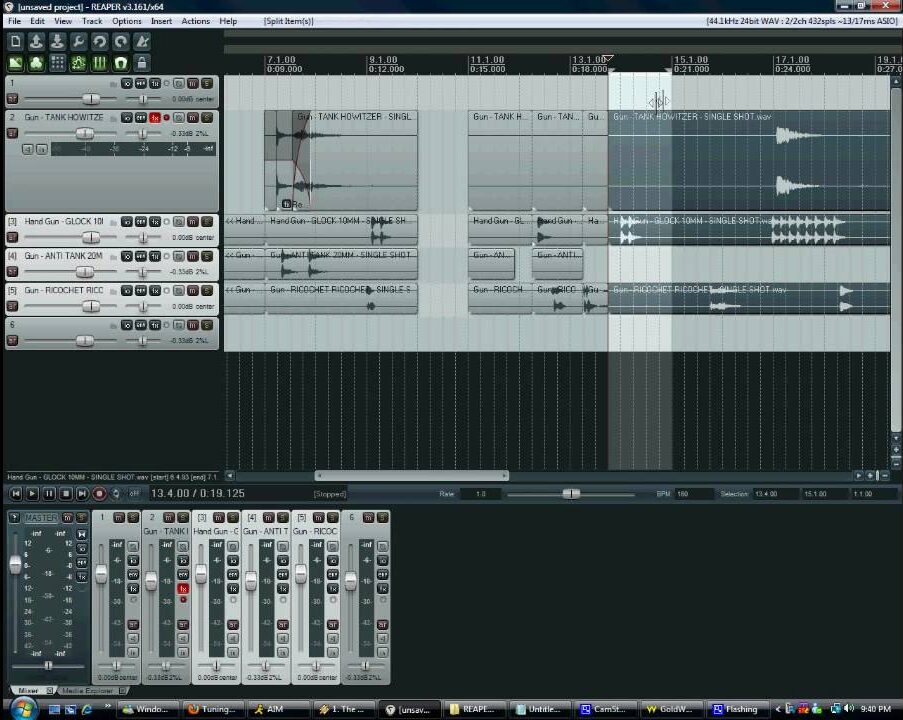903x720 pixels.
Task: Click the padlock locking toolbar icon
Action: [142, 63]
